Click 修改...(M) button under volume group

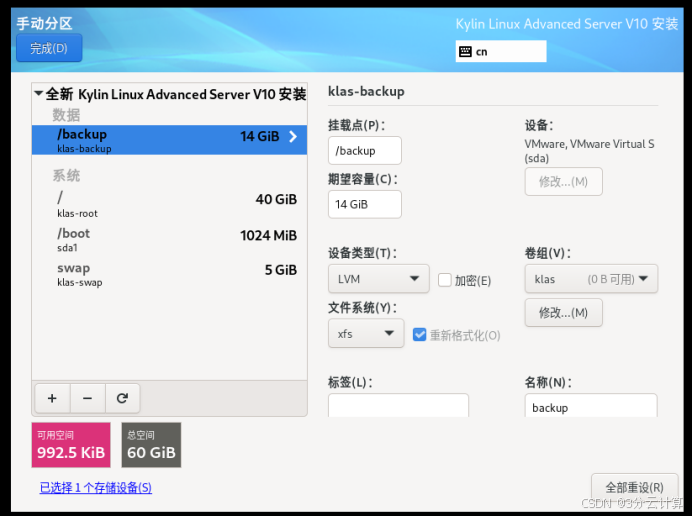click(564, 313)
